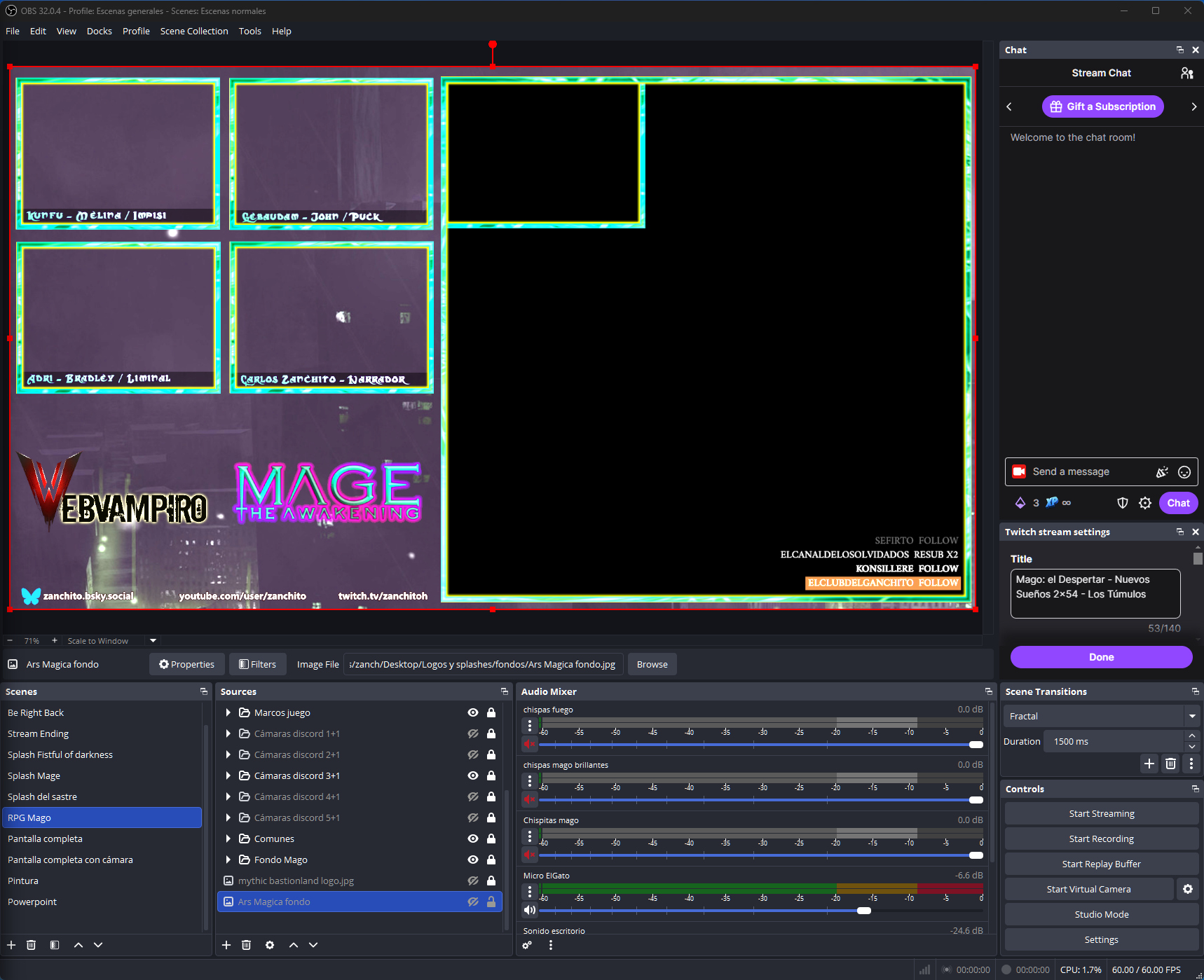Viewport: 1204px width, 980px height.
Task: Show the Cámaras discord 1+1 group
Action: pos(473,733)
